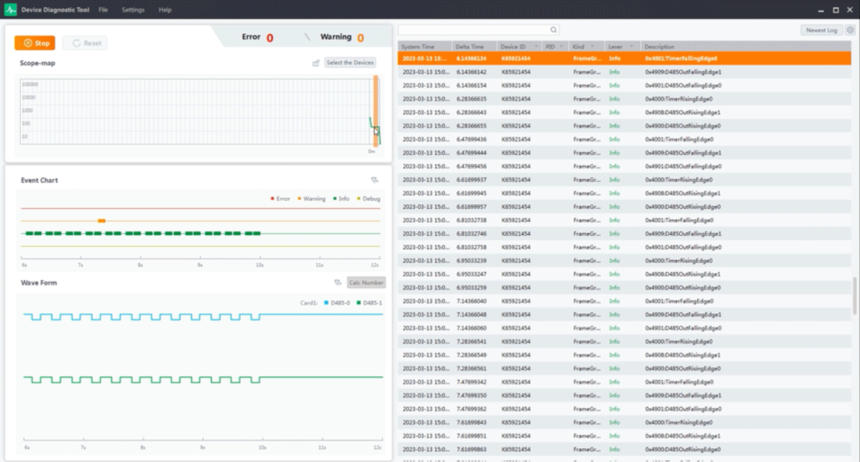The width and height of the screenshot is (860, 462).
Task: Open the log settings gear icon
Action: tap(850, 30)
